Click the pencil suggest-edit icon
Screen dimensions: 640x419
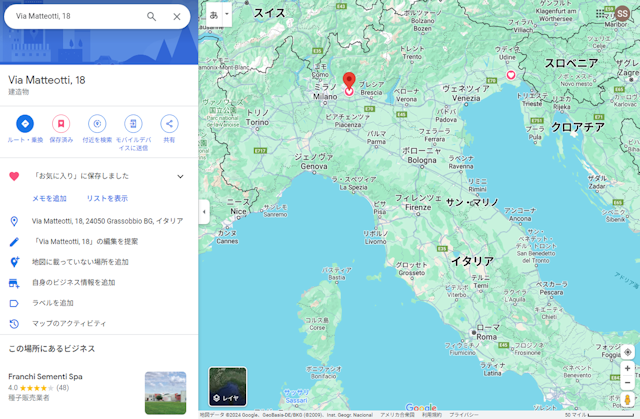click(14, 242)
